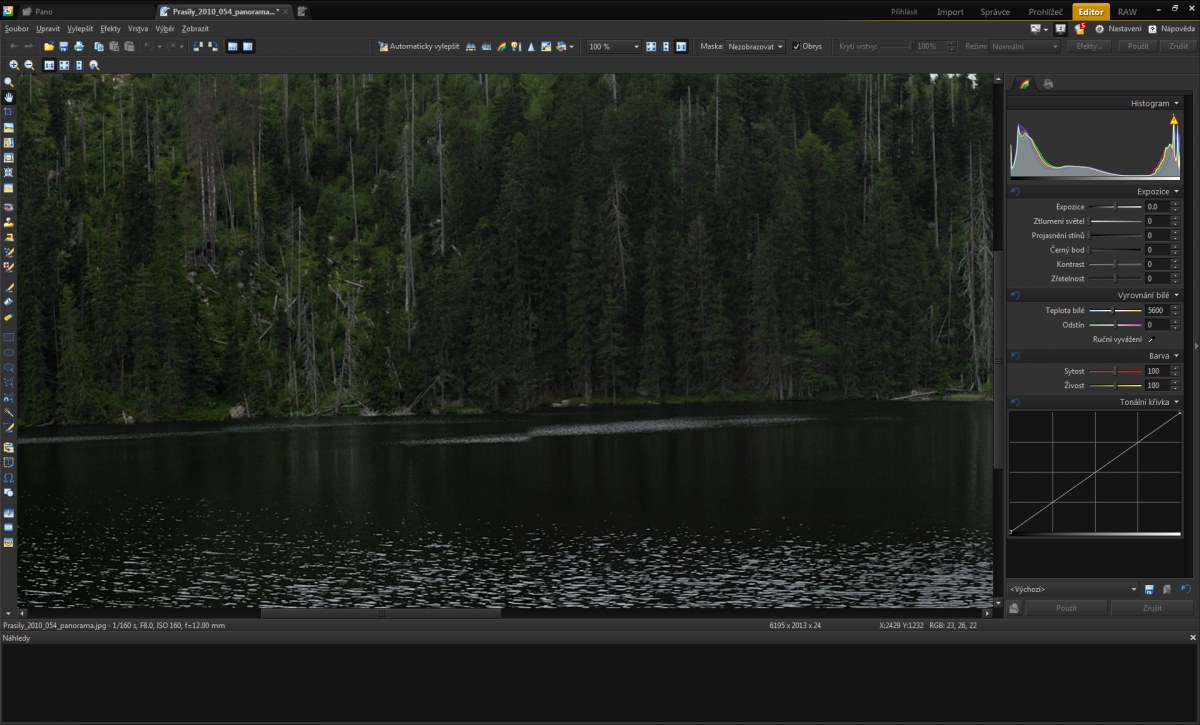Reset the Expozice section with the undo arrow
The image size is (1200, 725).
click(x=1015, y=191)
